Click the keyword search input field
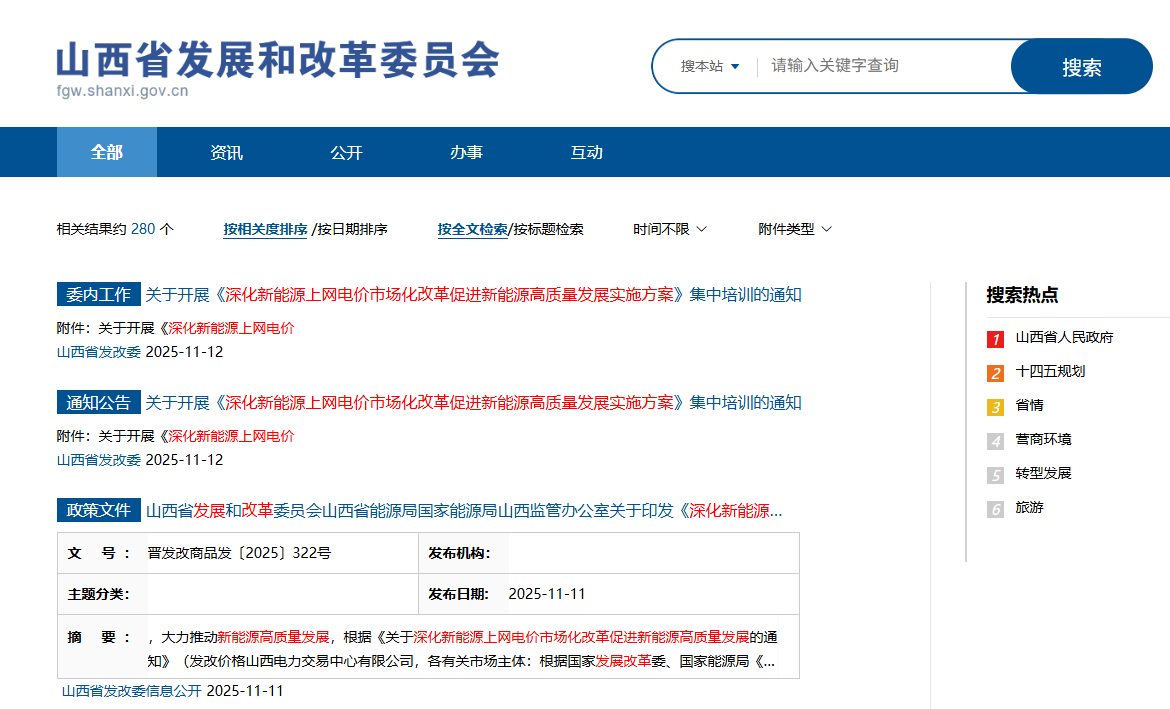The image size is (1170, 709). (885, 66)
